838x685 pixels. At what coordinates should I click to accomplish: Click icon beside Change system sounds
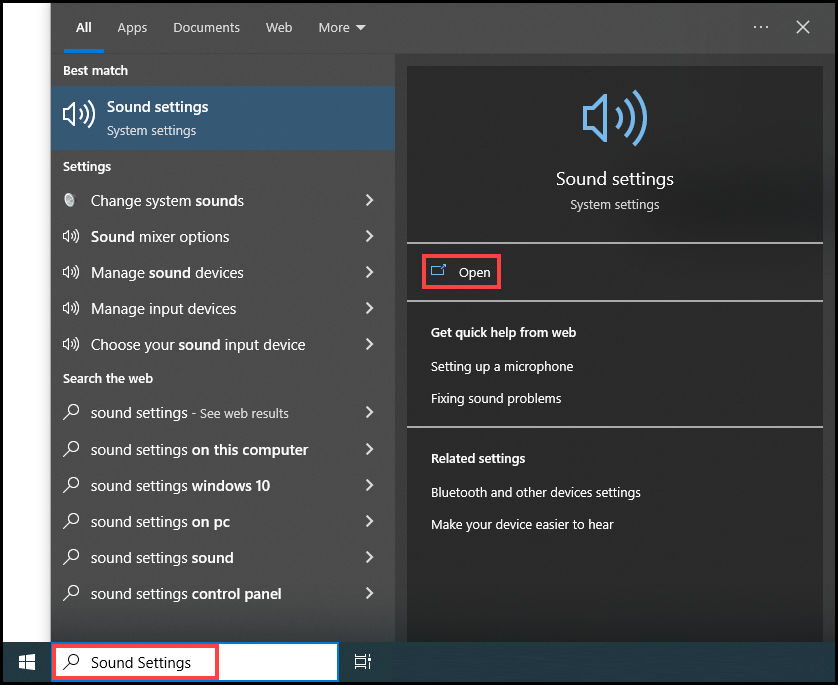click(x=70, y=200)
